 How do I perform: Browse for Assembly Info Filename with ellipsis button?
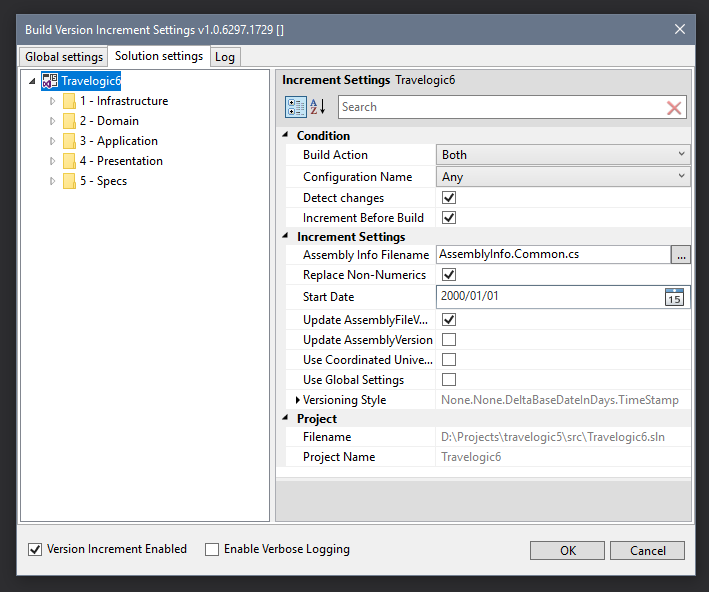point(681,255)
